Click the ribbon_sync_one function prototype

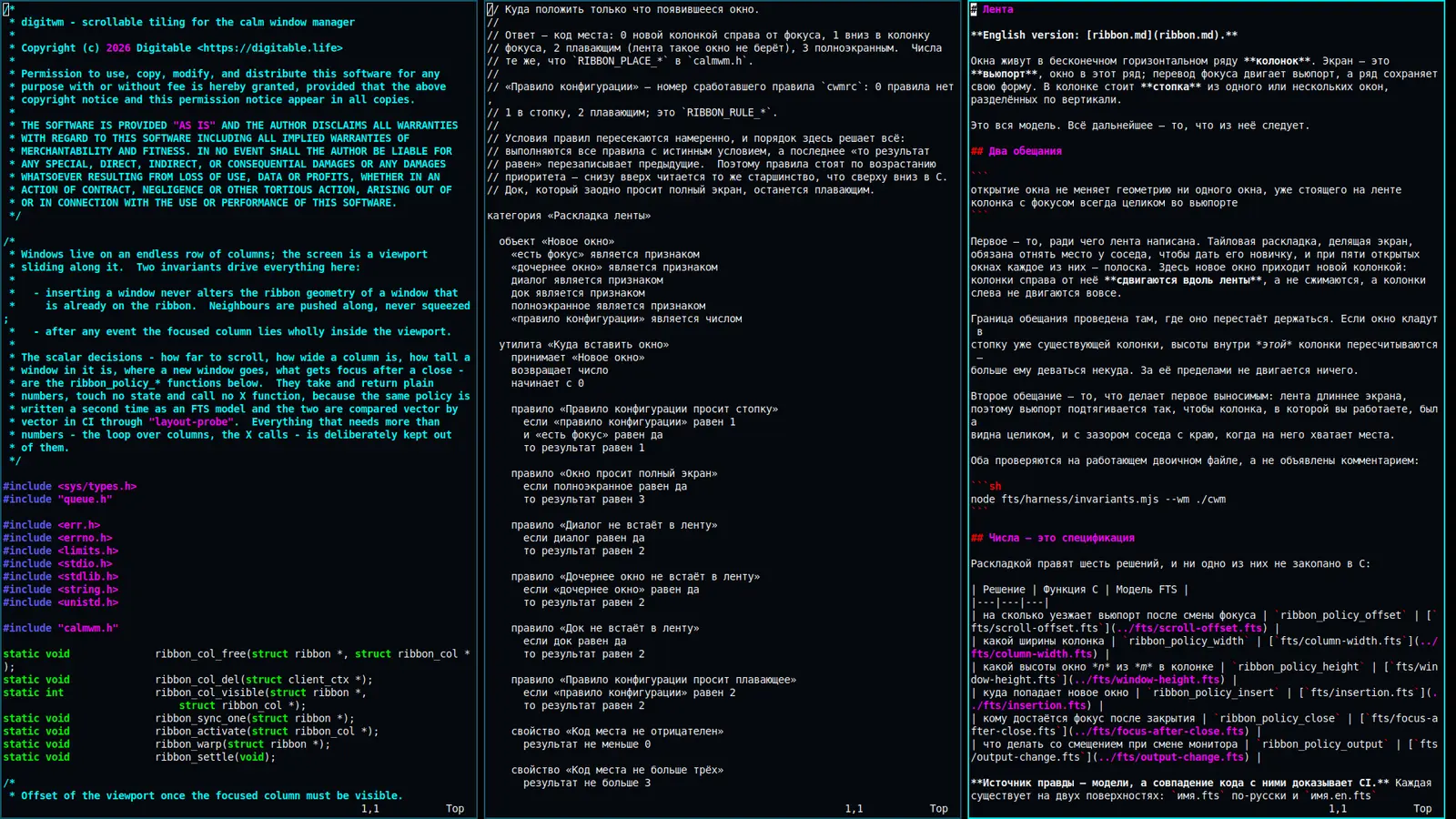[179, 719]
